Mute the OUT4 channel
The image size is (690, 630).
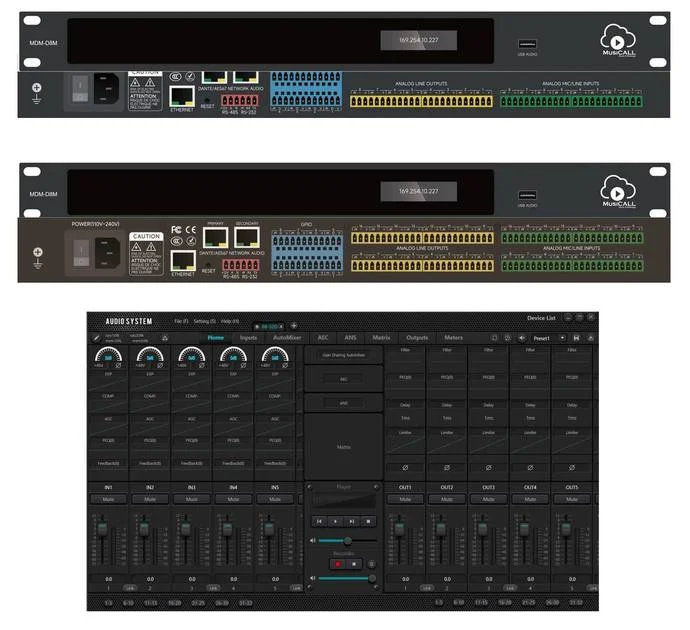tap(530, 499)
